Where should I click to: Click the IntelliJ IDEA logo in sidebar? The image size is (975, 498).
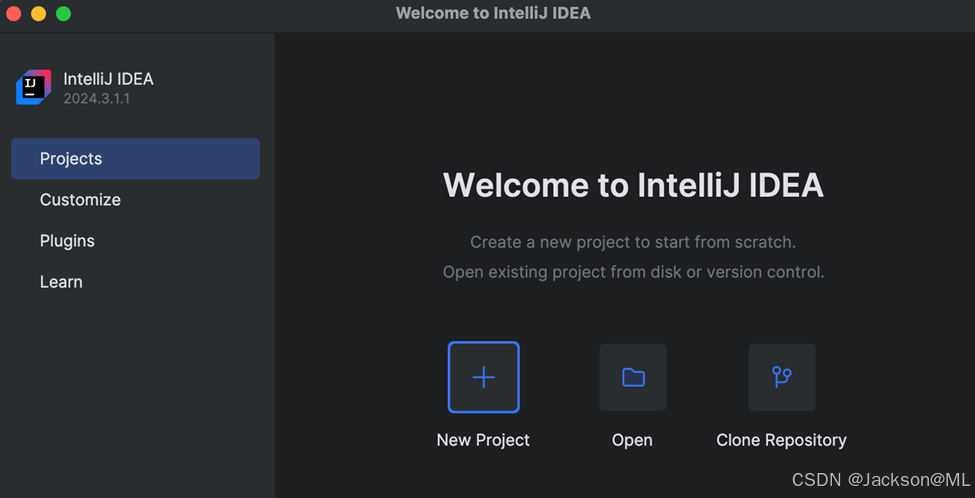click(x=33, y=88)
